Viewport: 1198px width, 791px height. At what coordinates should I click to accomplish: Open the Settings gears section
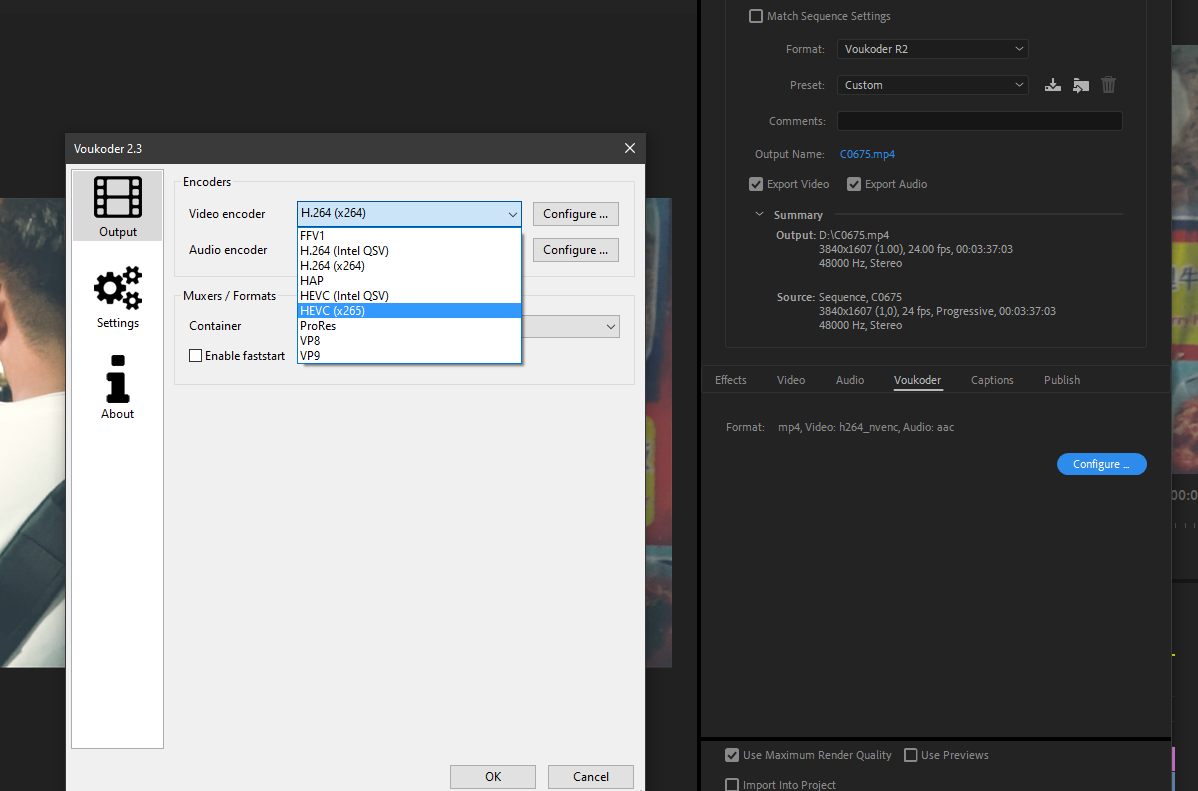pyautogui.click(x=117, y=297)
